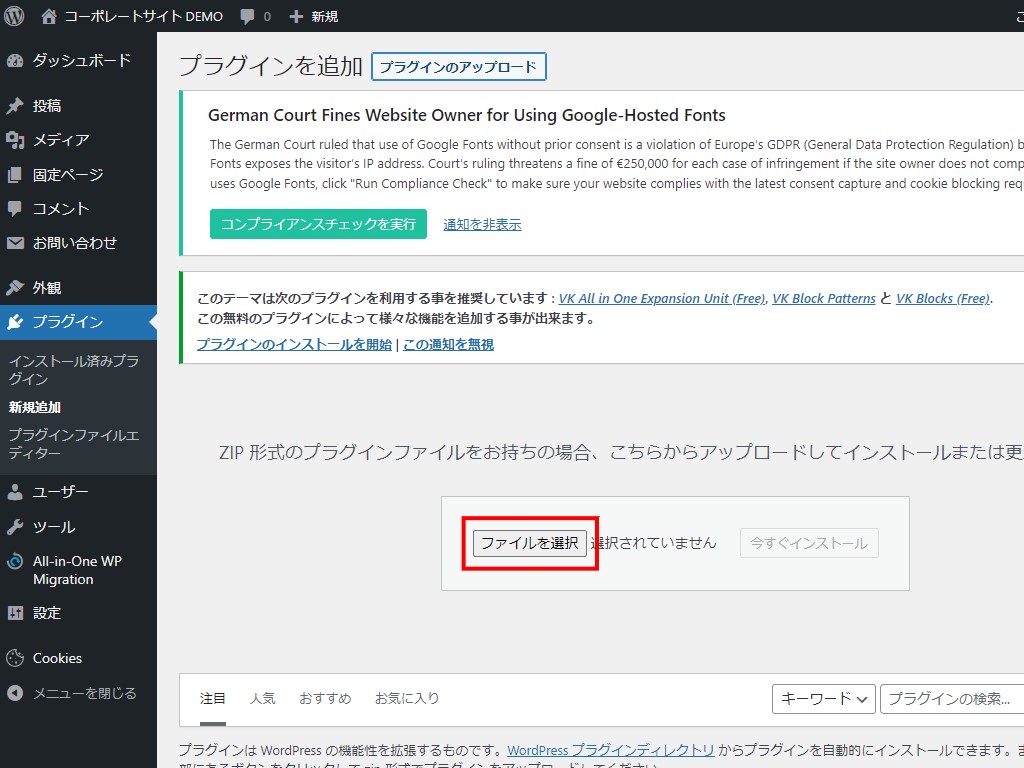Click the All-in-One WP Migration icon
The width and height of the screenshot is (1024, 768).
tap(15, 561)
